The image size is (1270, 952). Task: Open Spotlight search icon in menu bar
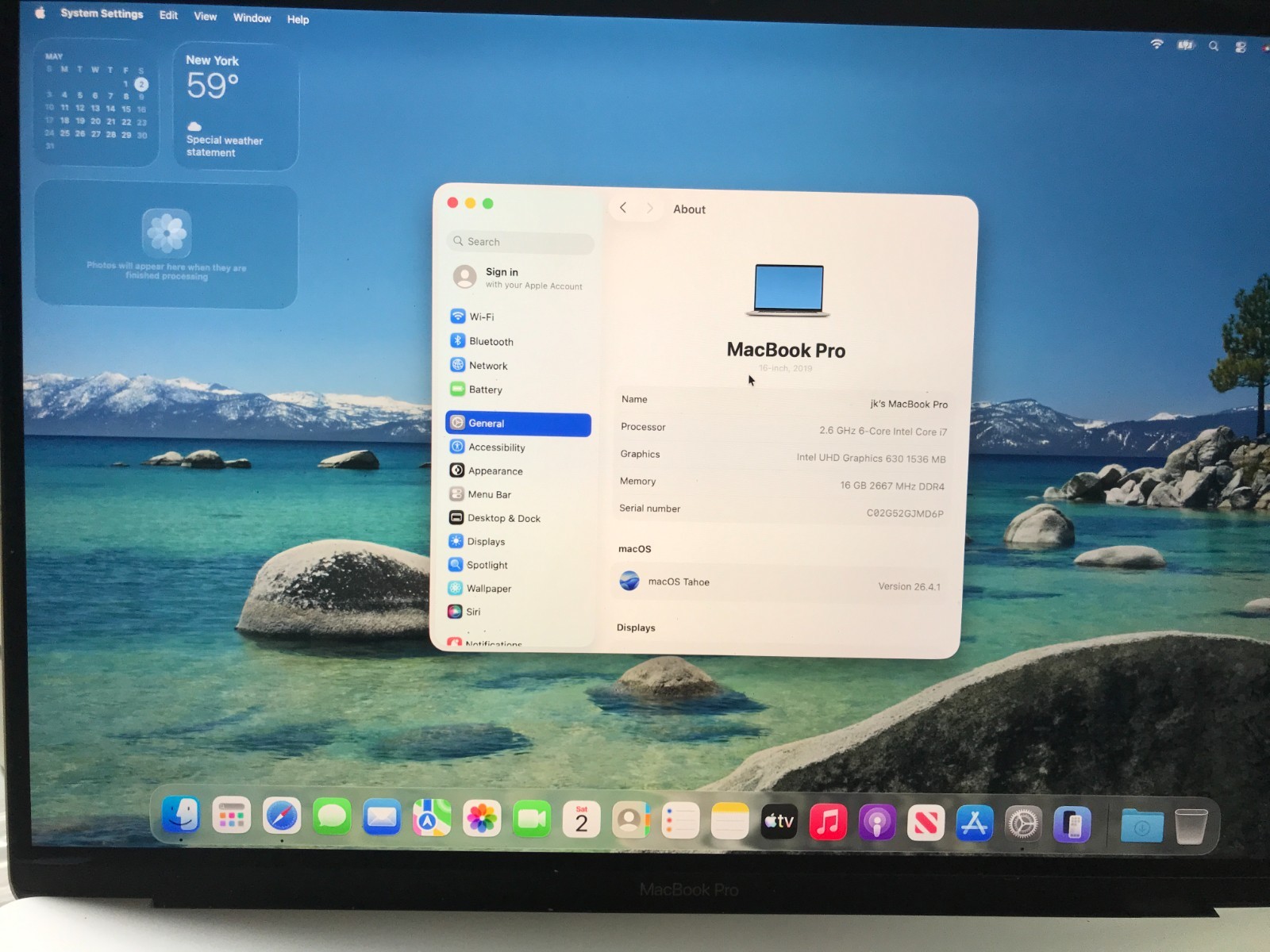pyautogui.click(x=1214, y=46)
